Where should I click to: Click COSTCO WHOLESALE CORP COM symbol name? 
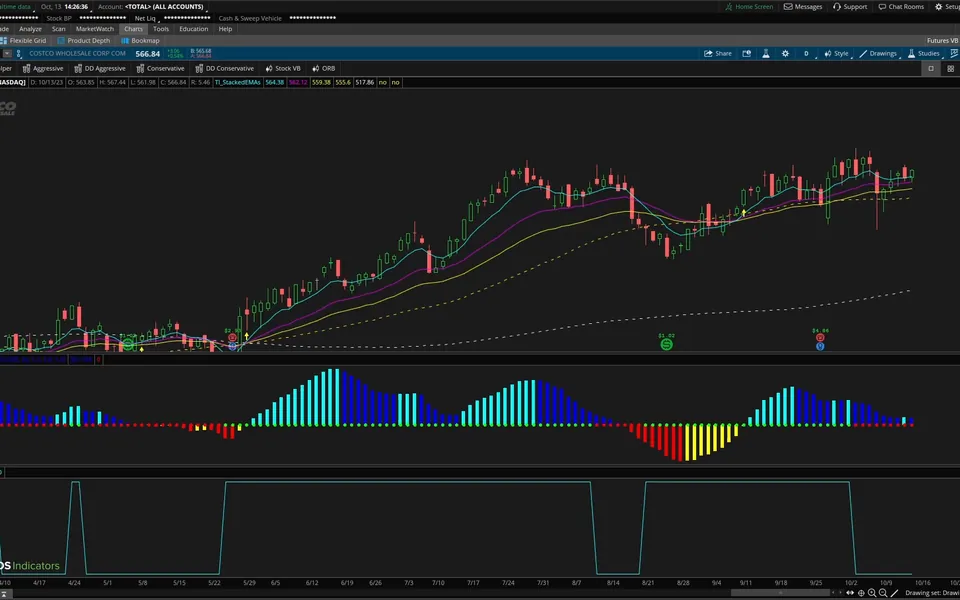point(77,54)
